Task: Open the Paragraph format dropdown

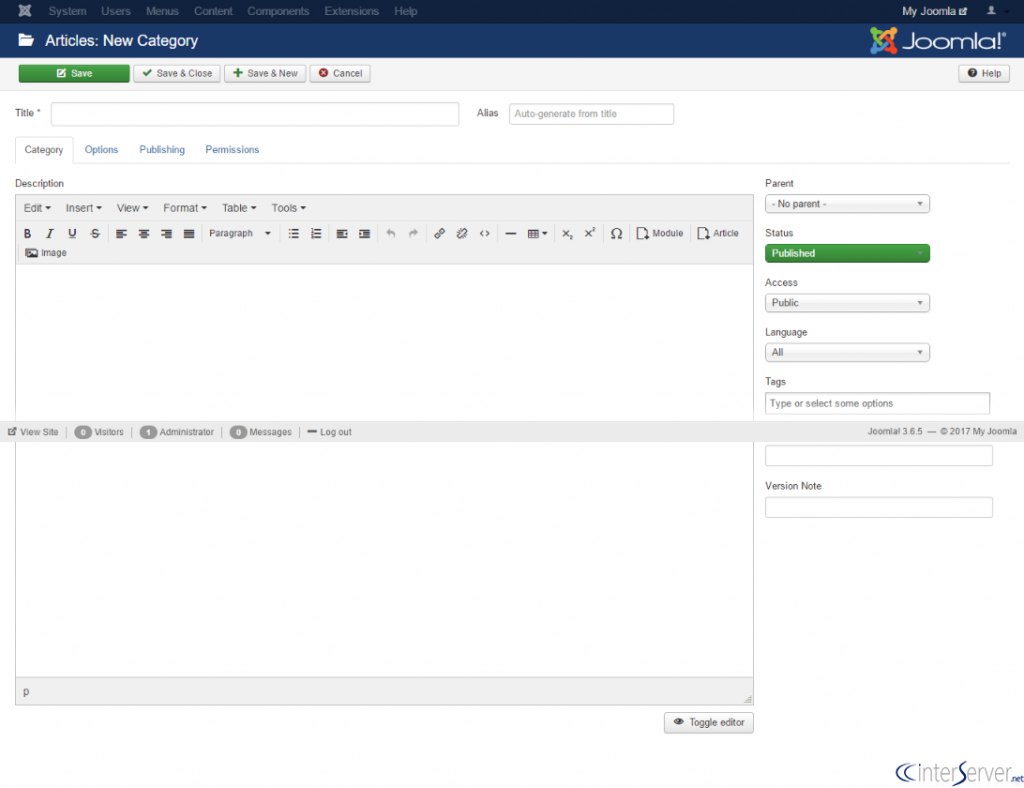Action: [240, 234]
